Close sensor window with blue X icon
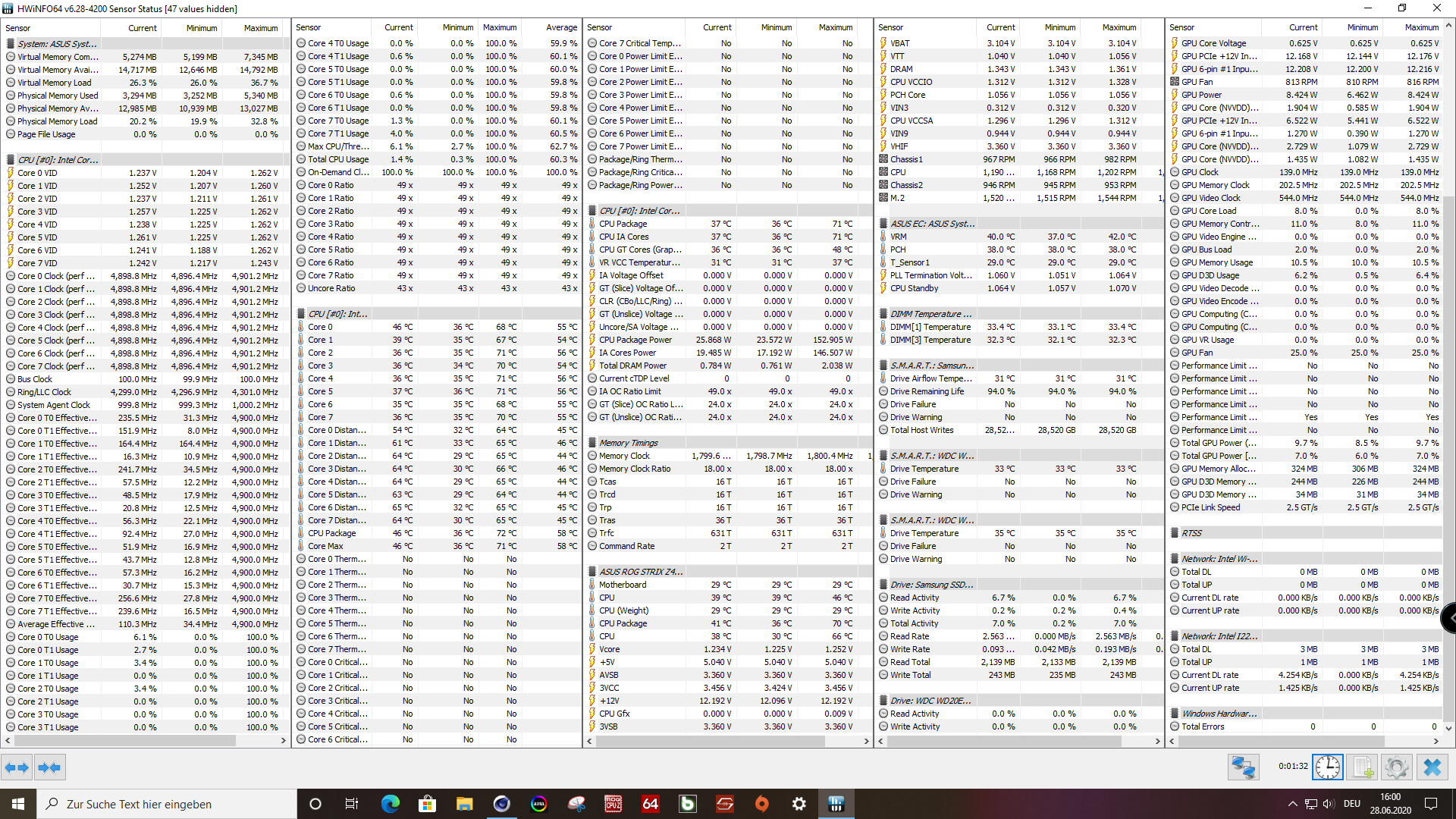 tap(1432, 767)
